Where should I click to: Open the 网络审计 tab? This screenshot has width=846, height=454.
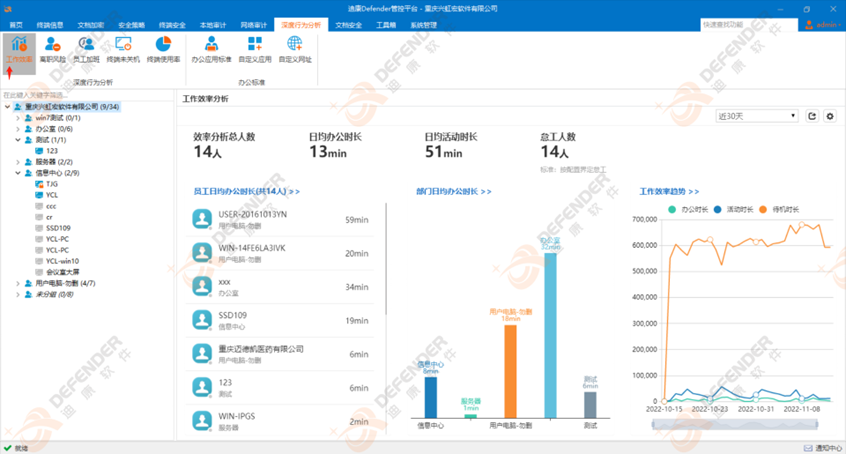254,25
